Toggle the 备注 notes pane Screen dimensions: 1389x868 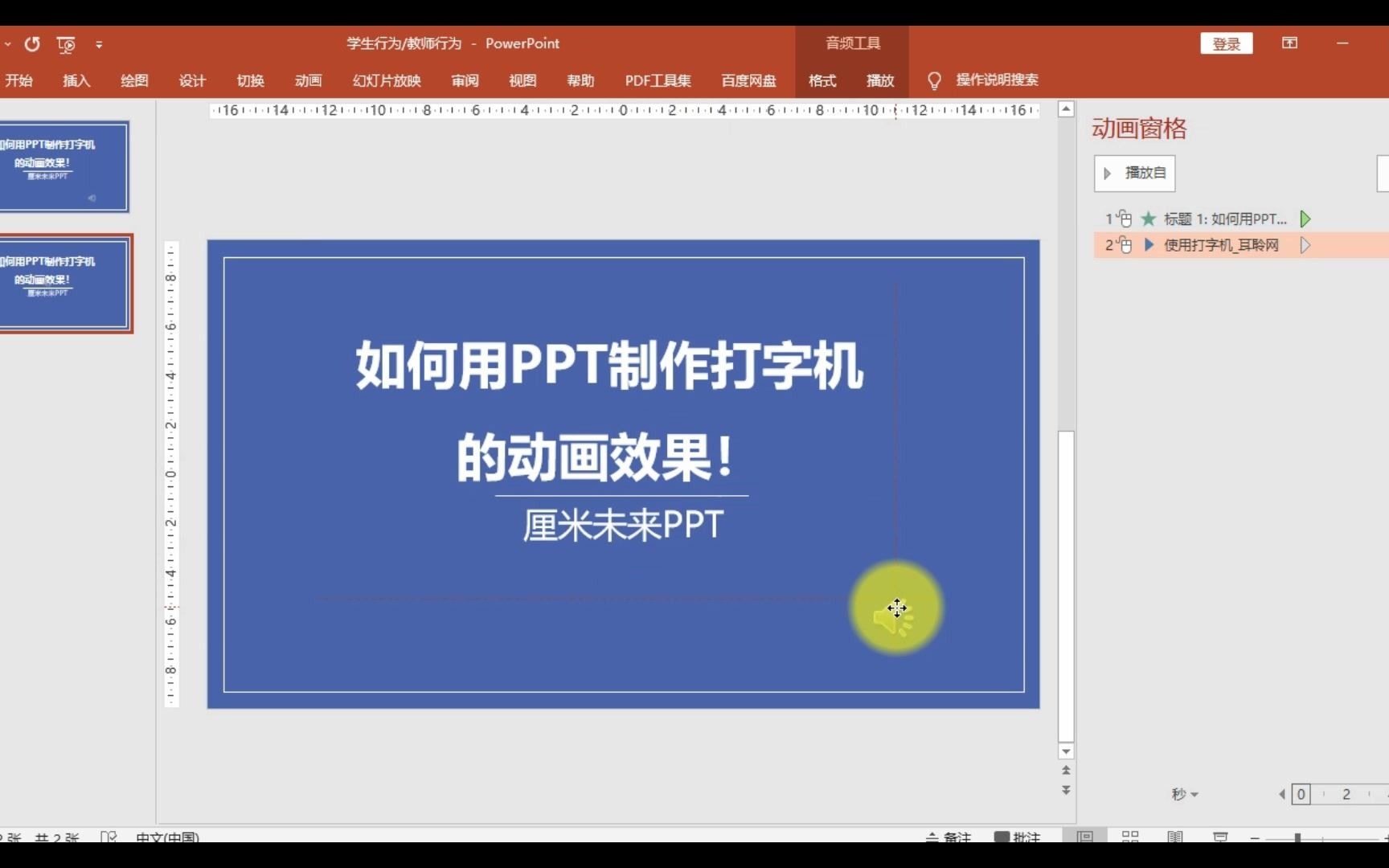949,837
